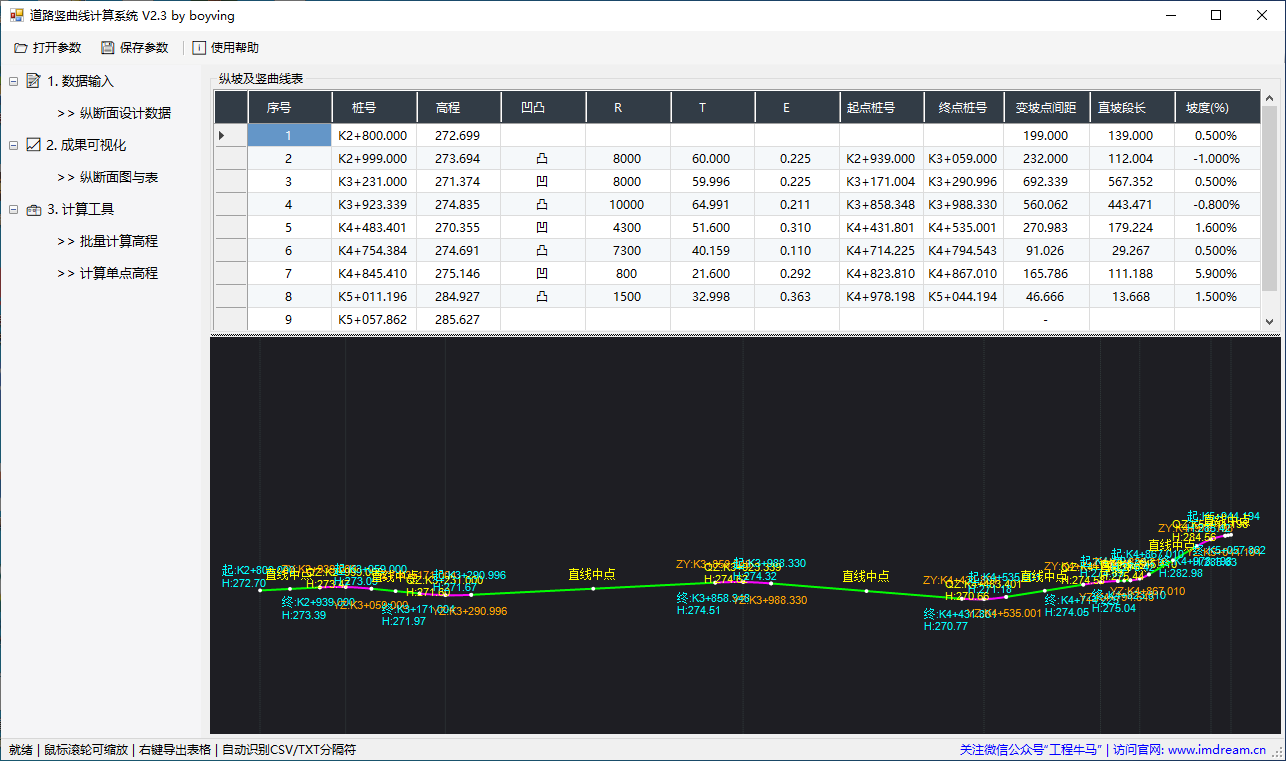The height and width of the screenshot is (761, 1286).
Task: Visit www.imdream.cn official website link
Action: pyautogui.click(x=1216, y=749)
